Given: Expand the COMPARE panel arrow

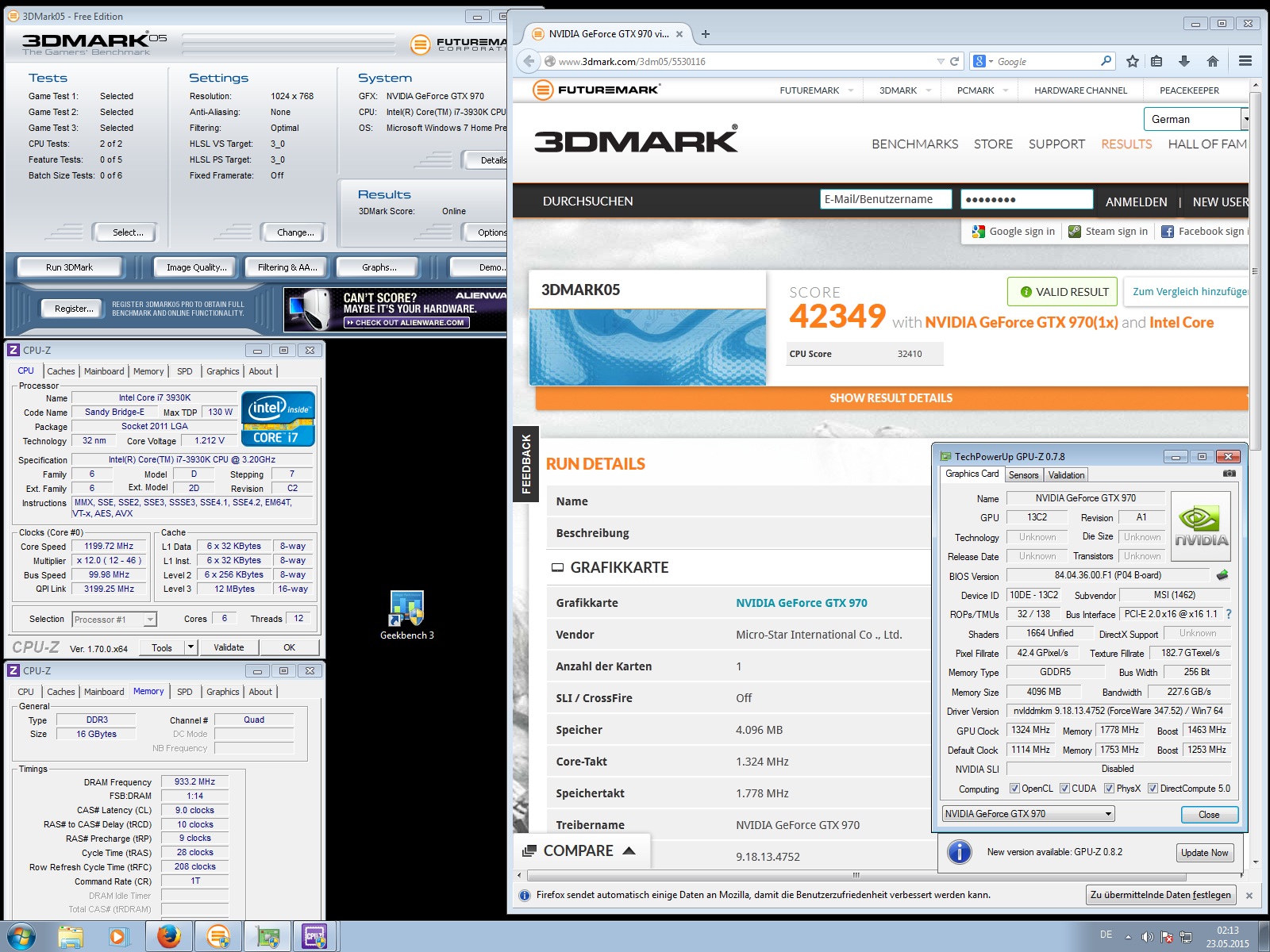Looking at the screenshot, I should [629, 850].
